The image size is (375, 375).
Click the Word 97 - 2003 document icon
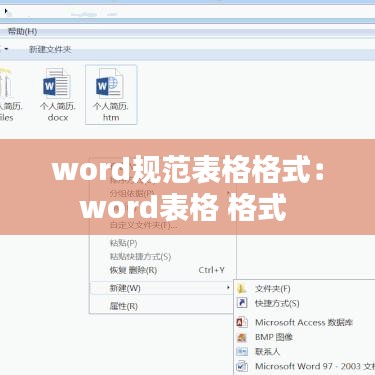[x=242, y=366]
